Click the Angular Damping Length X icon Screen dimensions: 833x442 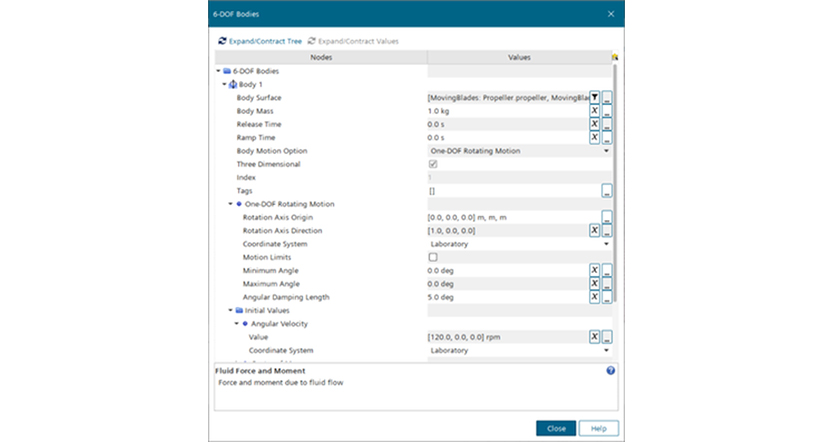[594, 297]
